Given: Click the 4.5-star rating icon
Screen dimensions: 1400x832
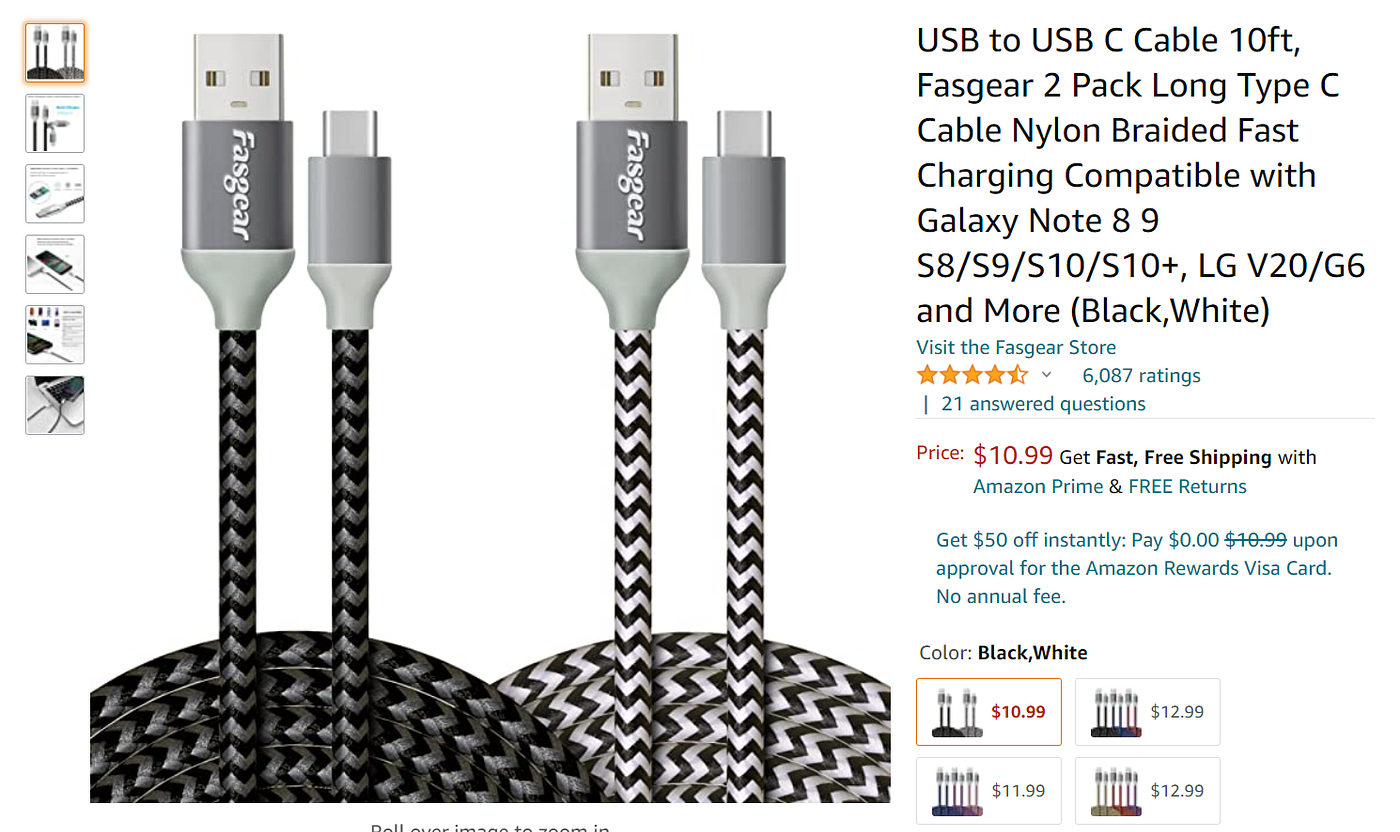Looking at the screenshot, I should (971, 374).
